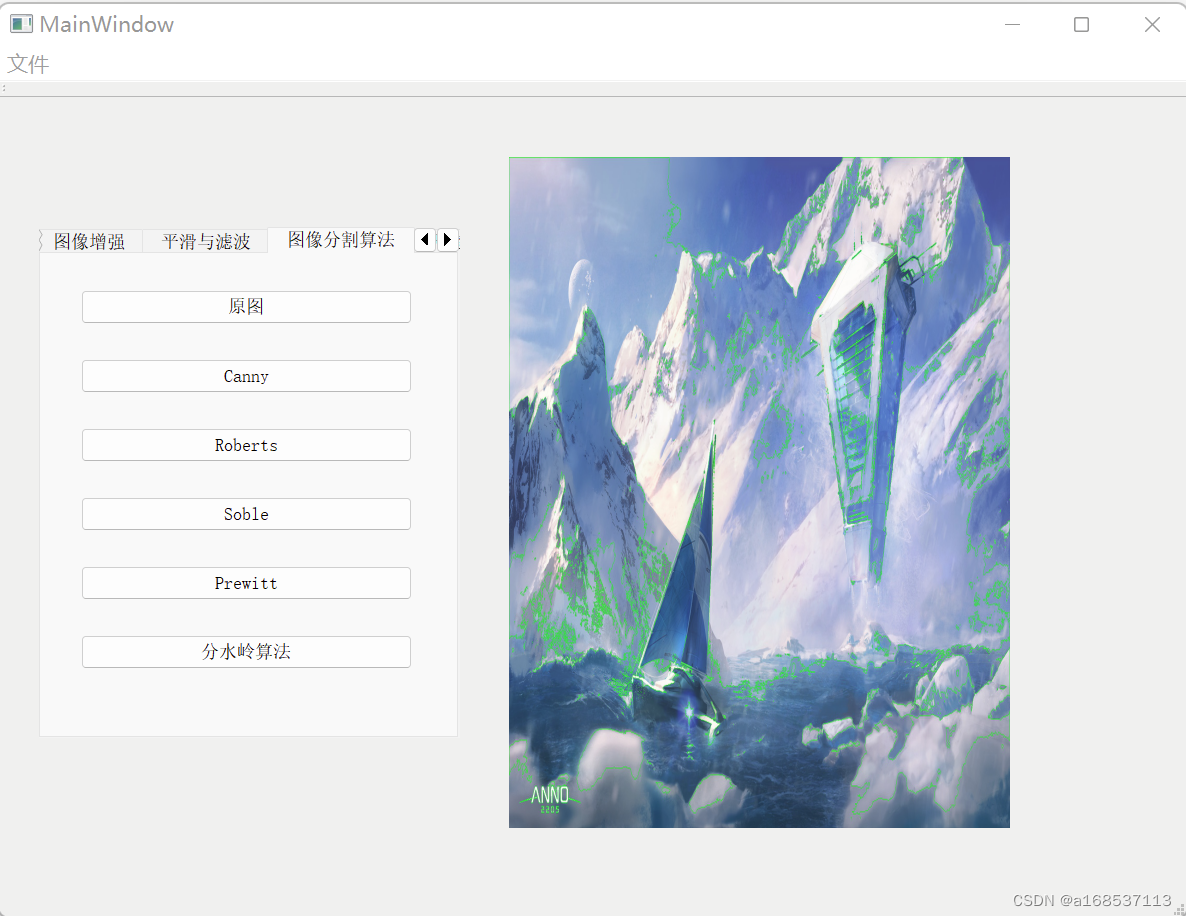Run the Soble edge filter

click(x=247, y=514)
